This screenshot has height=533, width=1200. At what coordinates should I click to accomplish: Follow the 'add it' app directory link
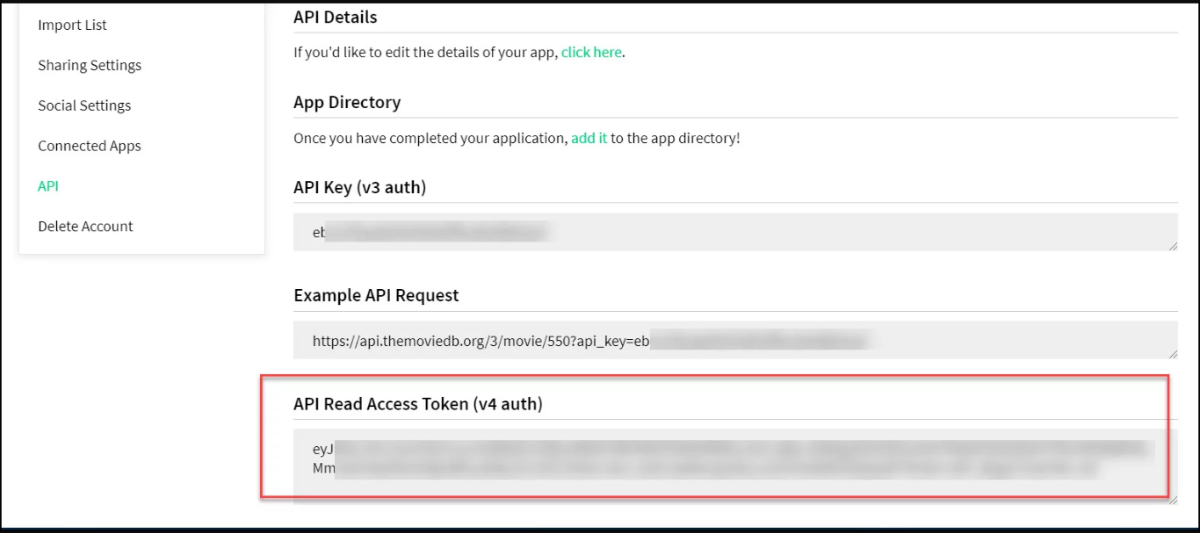[x=589, y=138]
